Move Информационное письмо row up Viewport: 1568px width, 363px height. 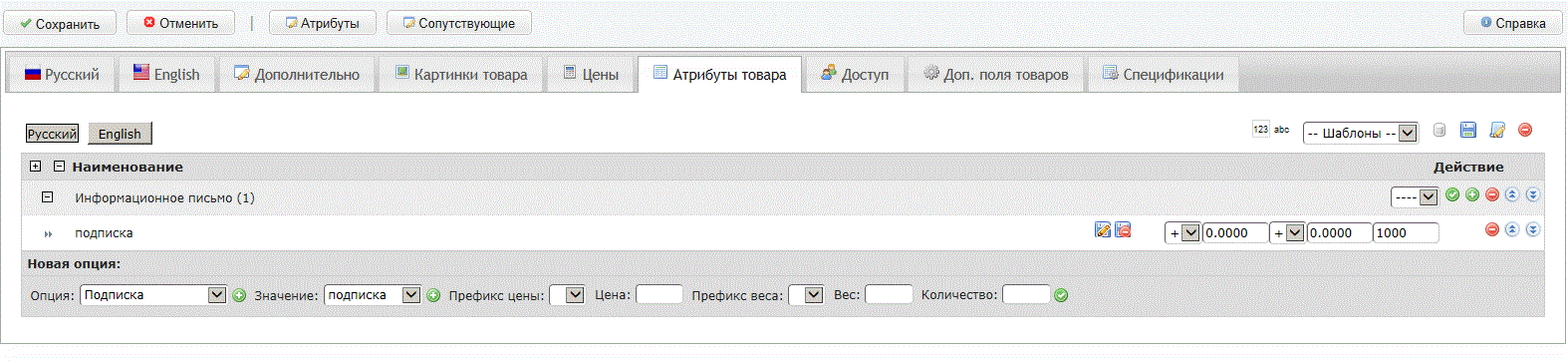(x=1512, y=194)
